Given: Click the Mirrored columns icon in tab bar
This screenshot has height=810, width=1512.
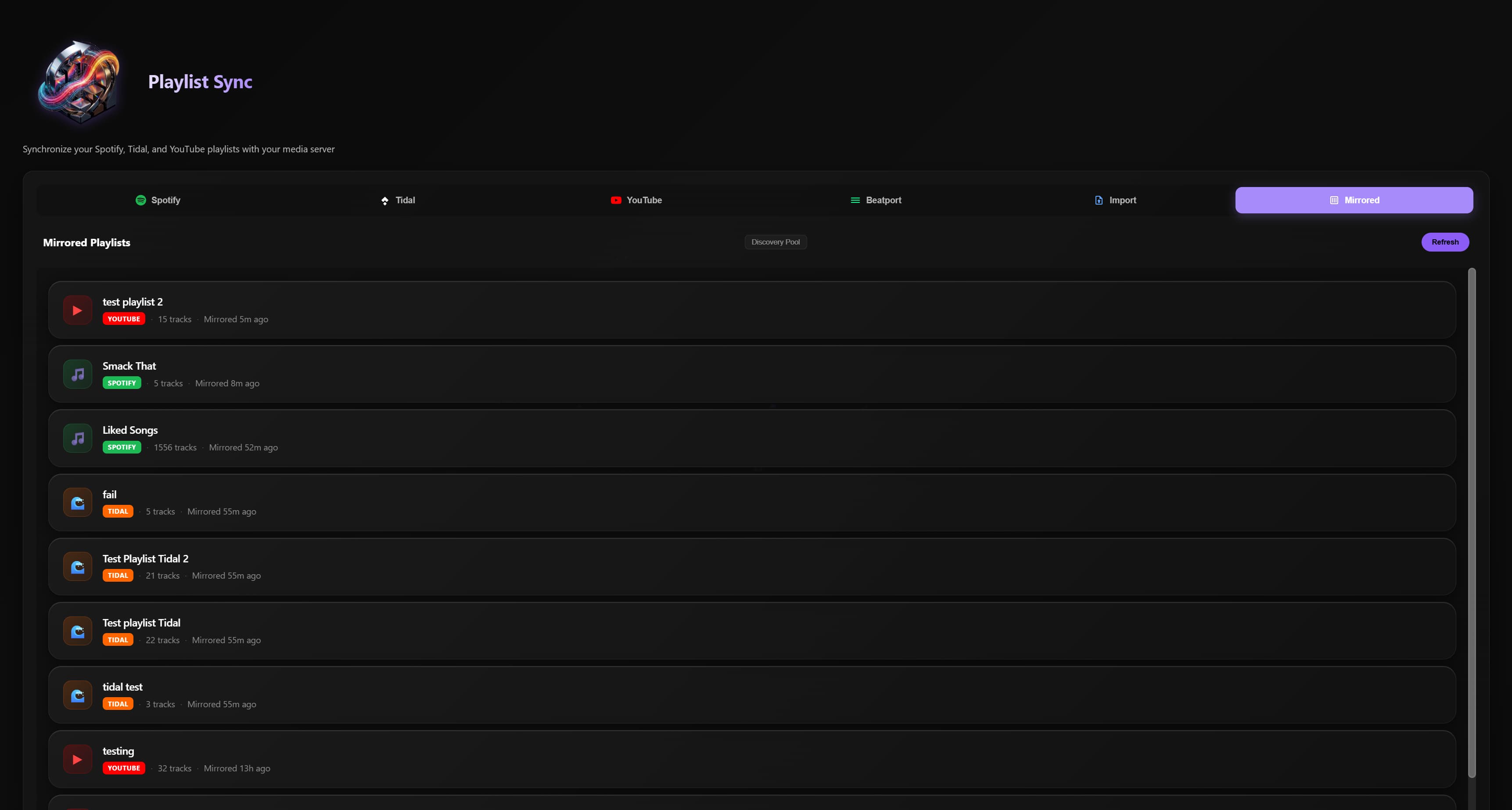Looking at the screenshot, I should tap(1334, 200).
